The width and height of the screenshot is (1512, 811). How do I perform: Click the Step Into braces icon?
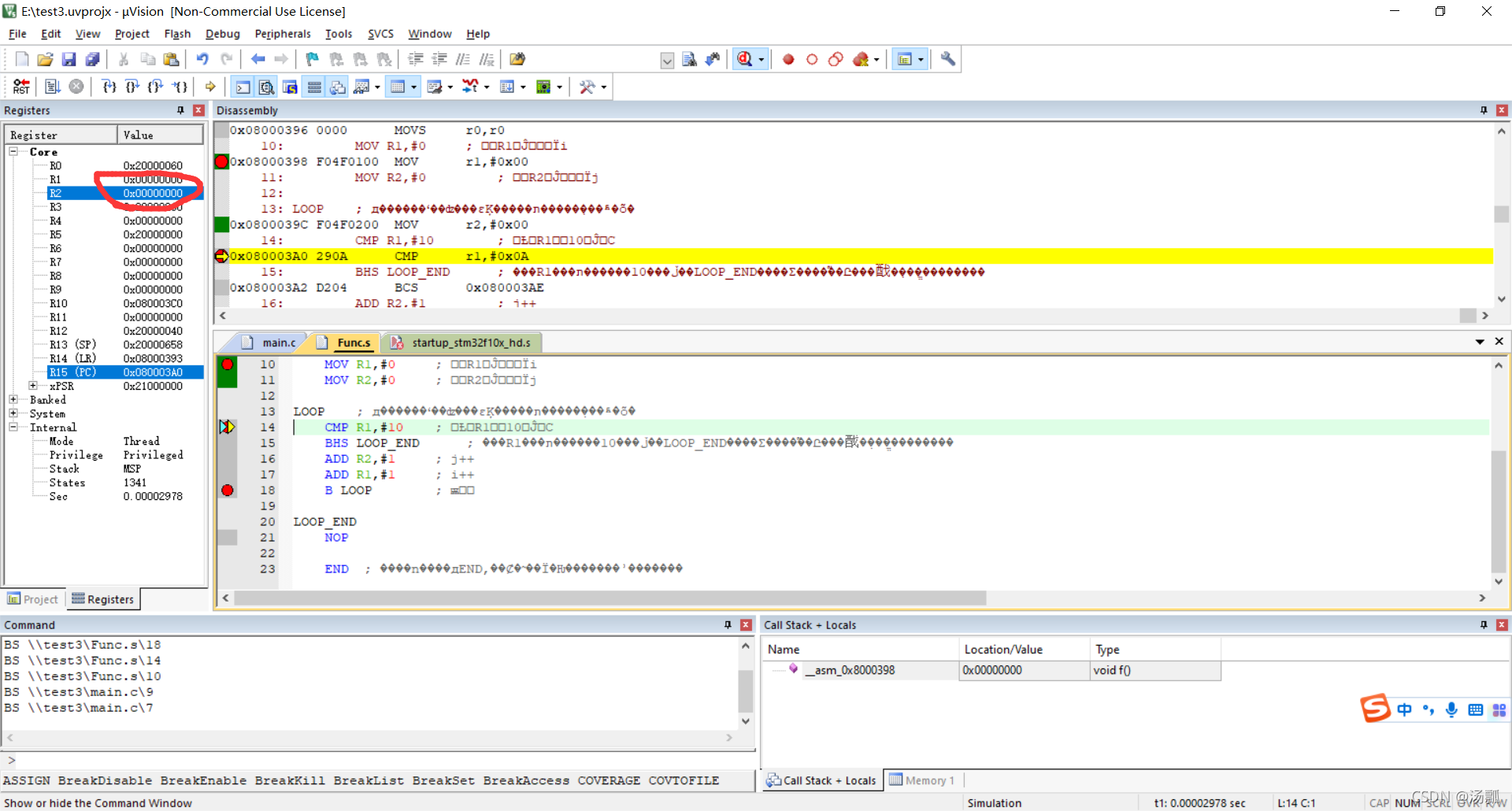tap(109, 87)
